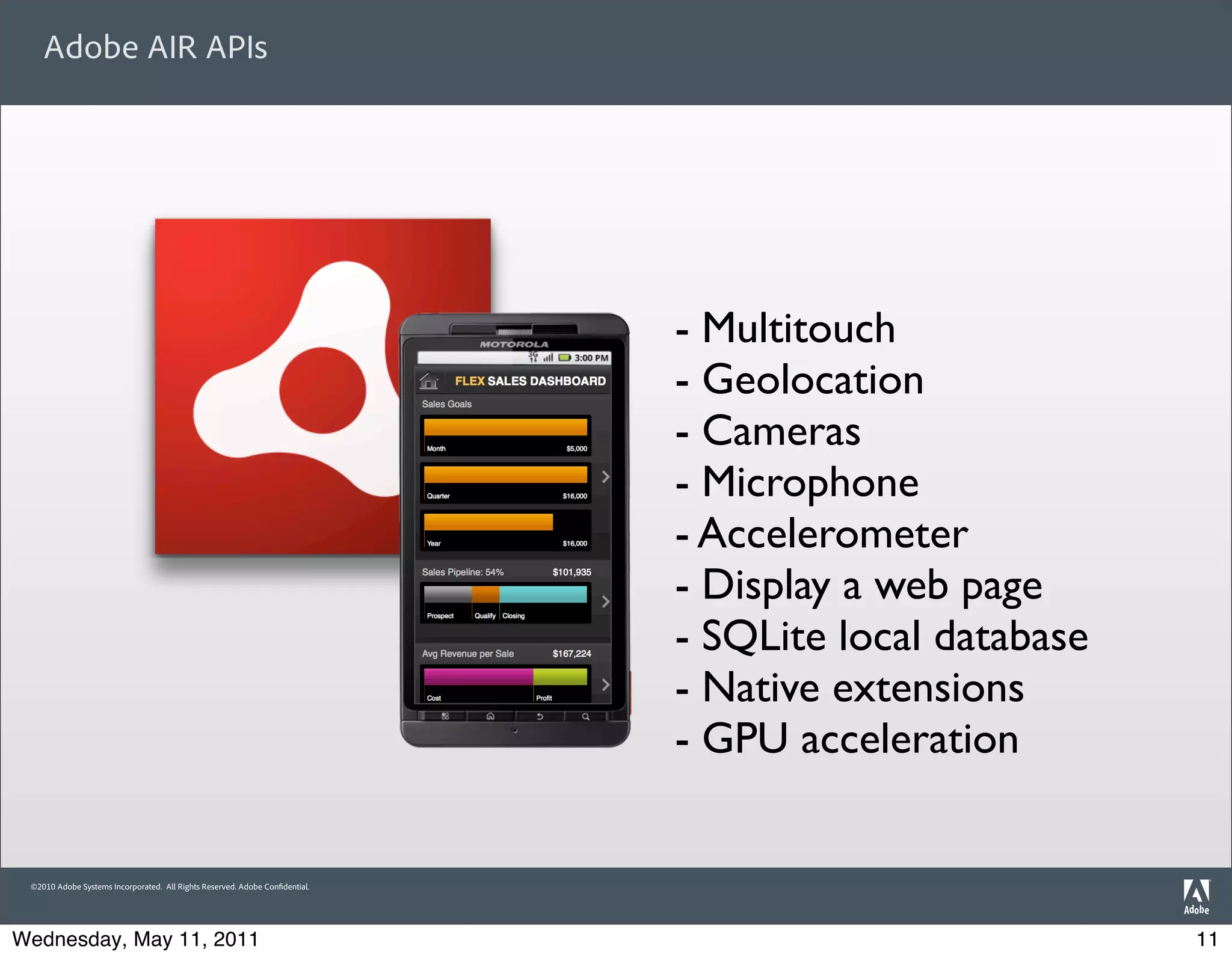Tap the phone's back hardware button

click(x=540, y=716)
